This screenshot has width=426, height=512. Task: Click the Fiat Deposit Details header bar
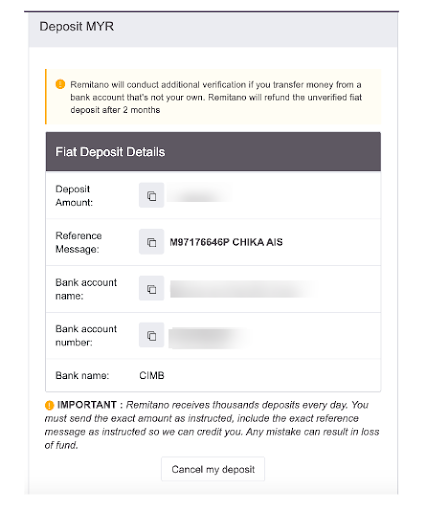pos(213,152)
